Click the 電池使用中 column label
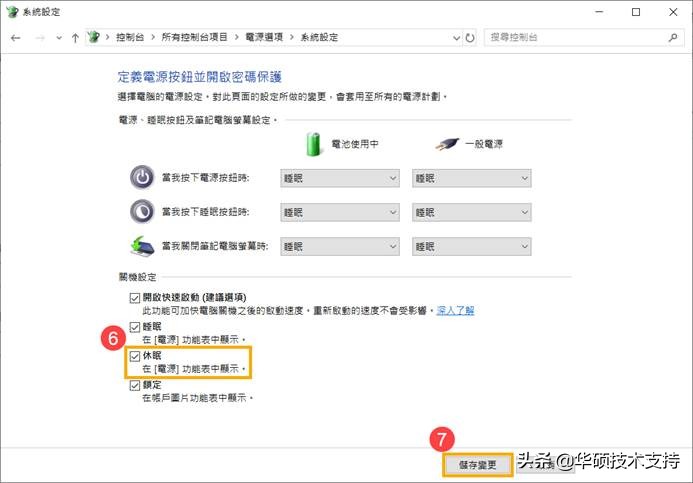The width and height of the screenshot is (693, 483). pyautogui.click(x=355, y=144)
